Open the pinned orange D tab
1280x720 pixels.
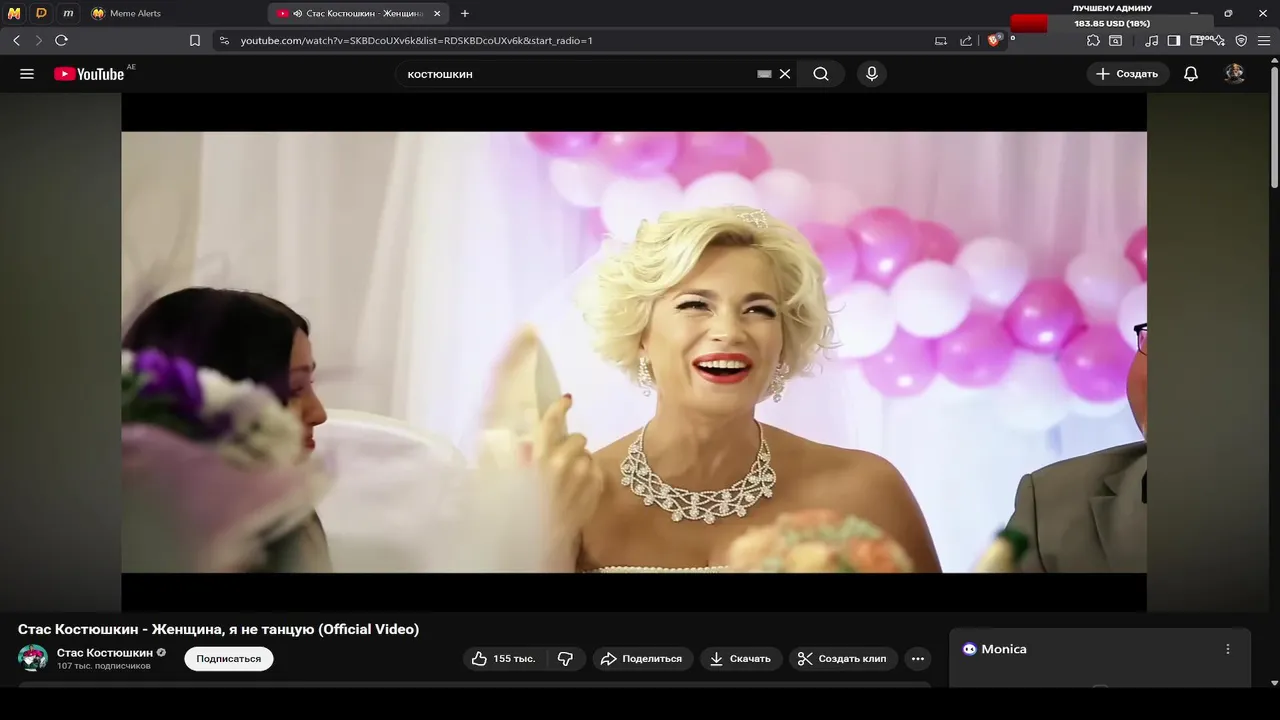click(x=41, y=14)
